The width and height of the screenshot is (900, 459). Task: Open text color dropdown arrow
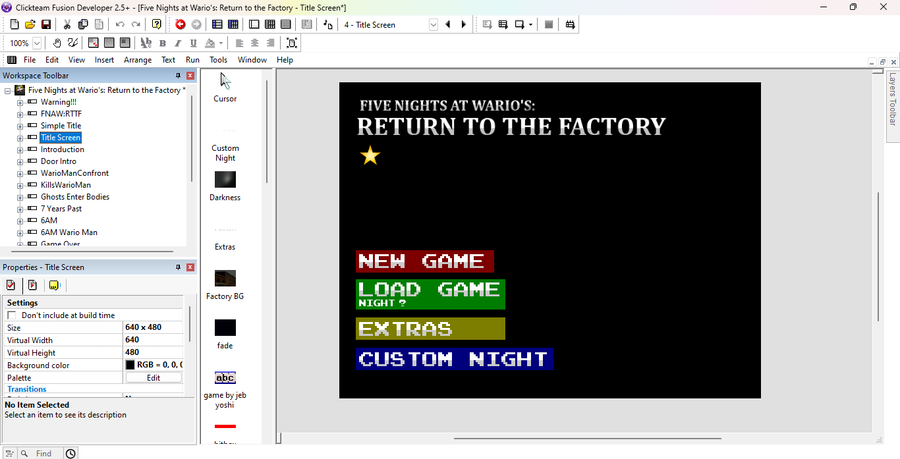pyautogui.click(x=221, y=42)
